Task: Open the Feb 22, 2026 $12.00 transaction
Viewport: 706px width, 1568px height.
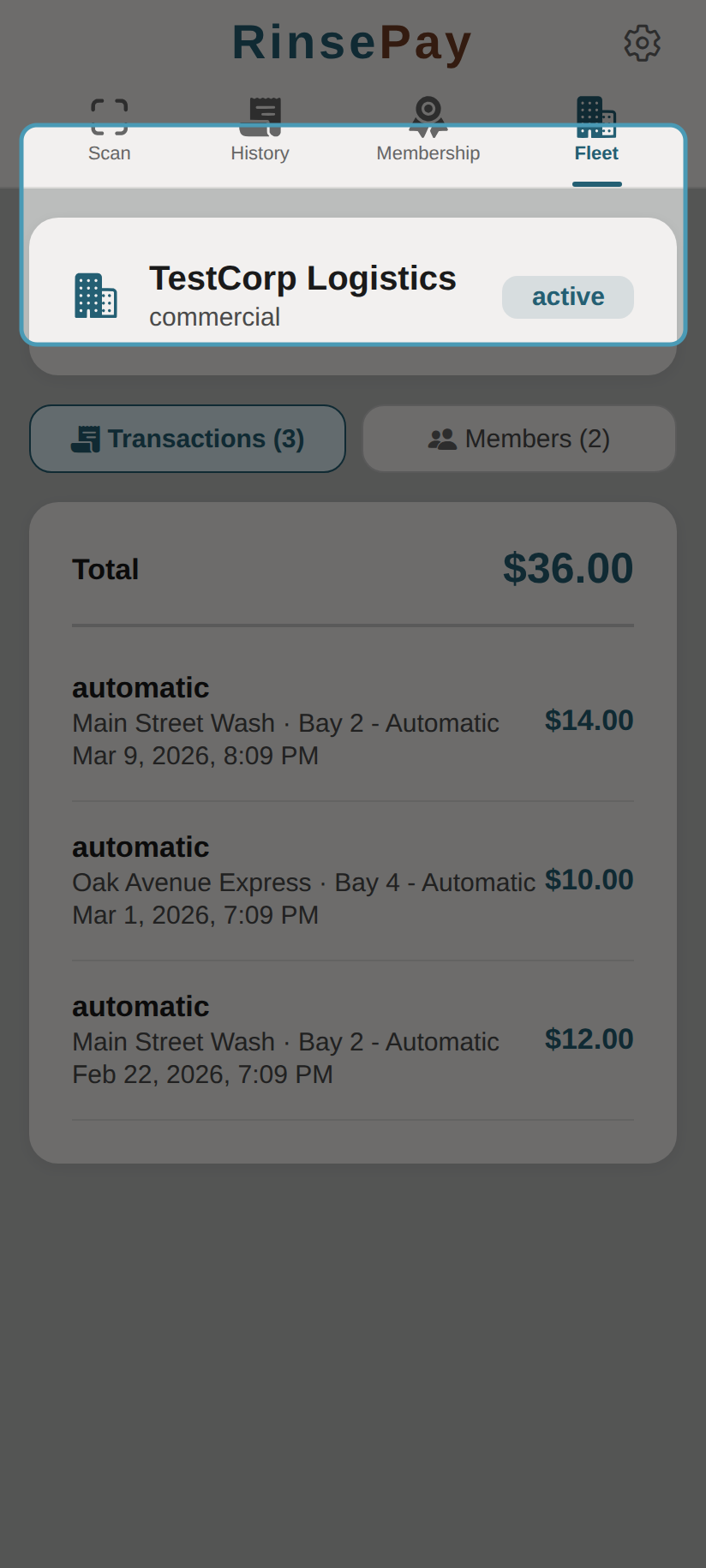Action: pyautogui.click(x=352, y=1040)
